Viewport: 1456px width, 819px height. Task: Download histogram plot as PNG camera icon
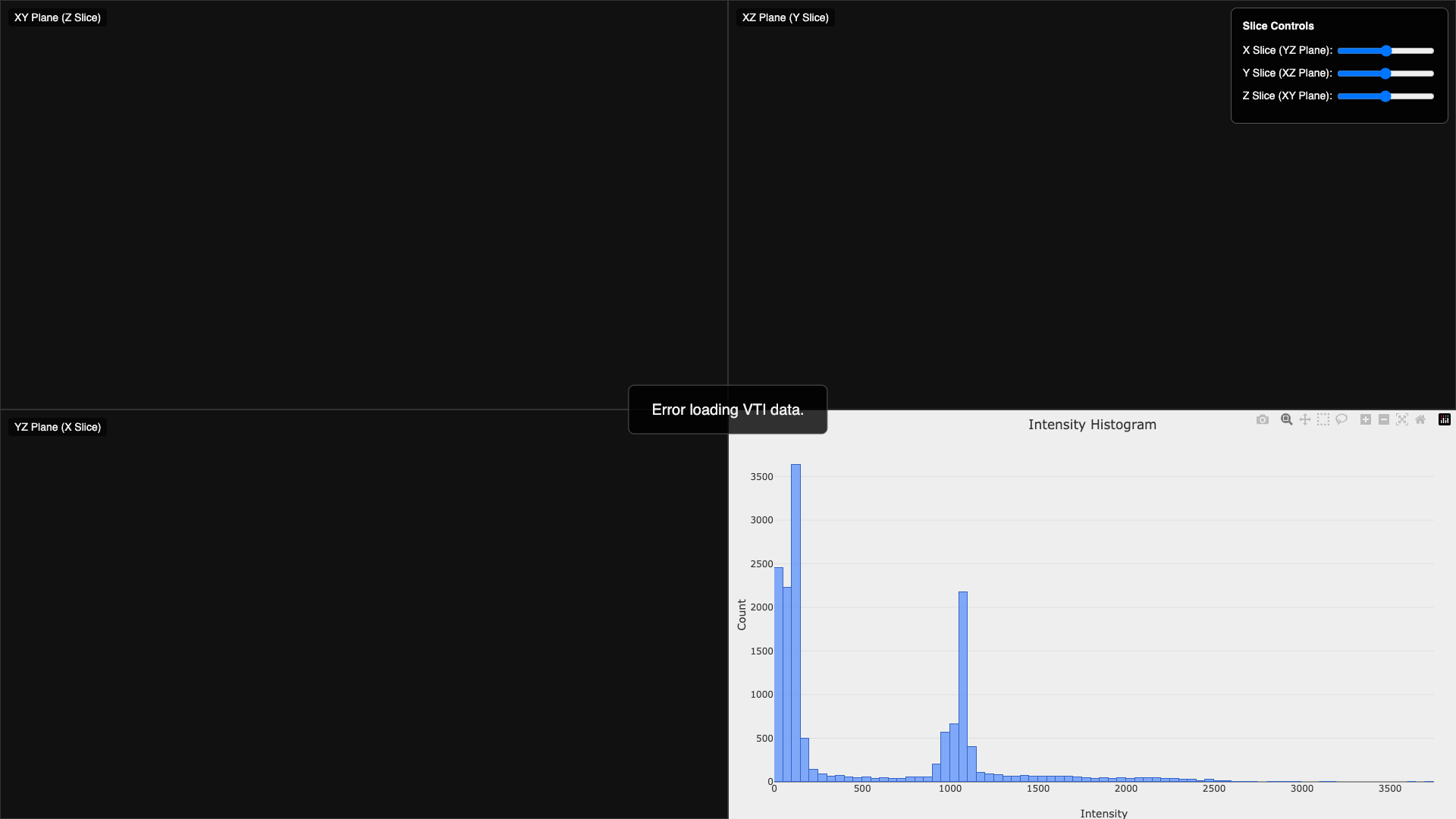(1262, 419)
